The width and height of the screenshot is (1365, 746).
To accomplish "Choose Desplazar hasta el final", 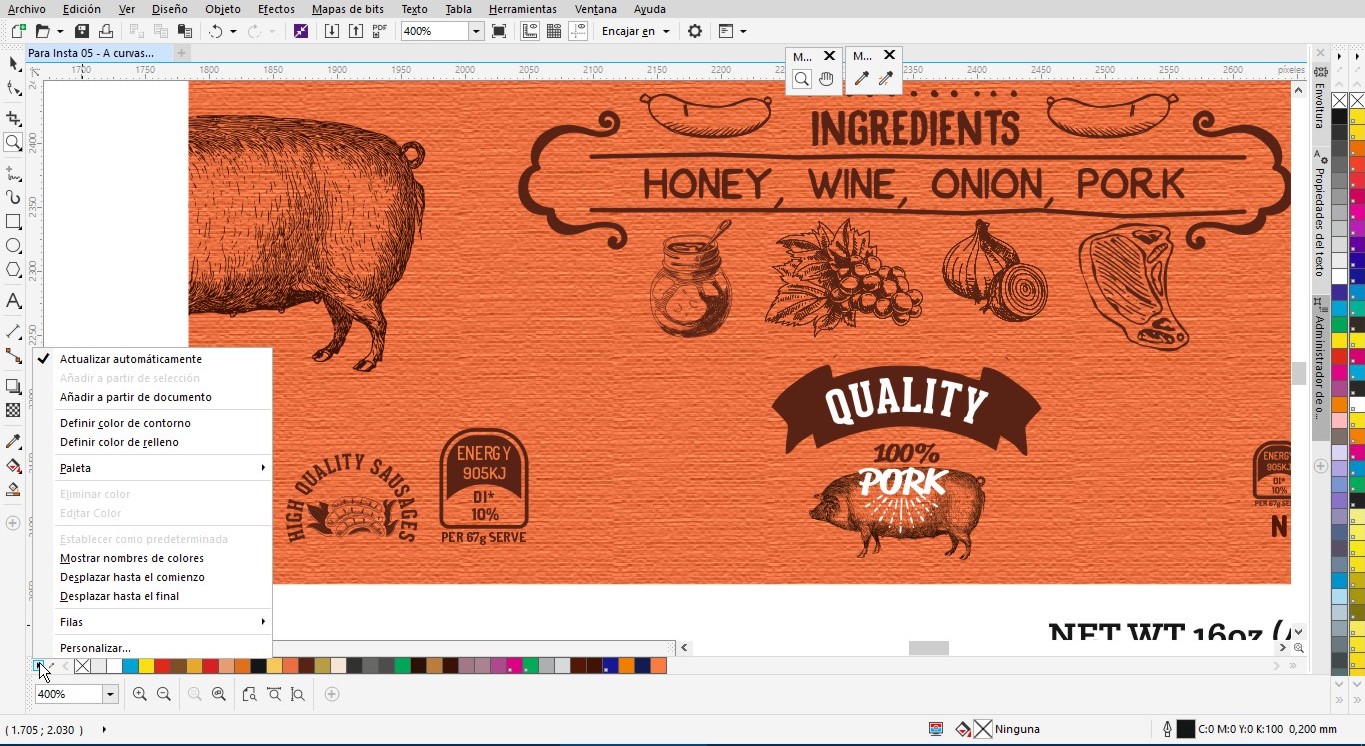I will pyautogui.click(x=120, y=596).
